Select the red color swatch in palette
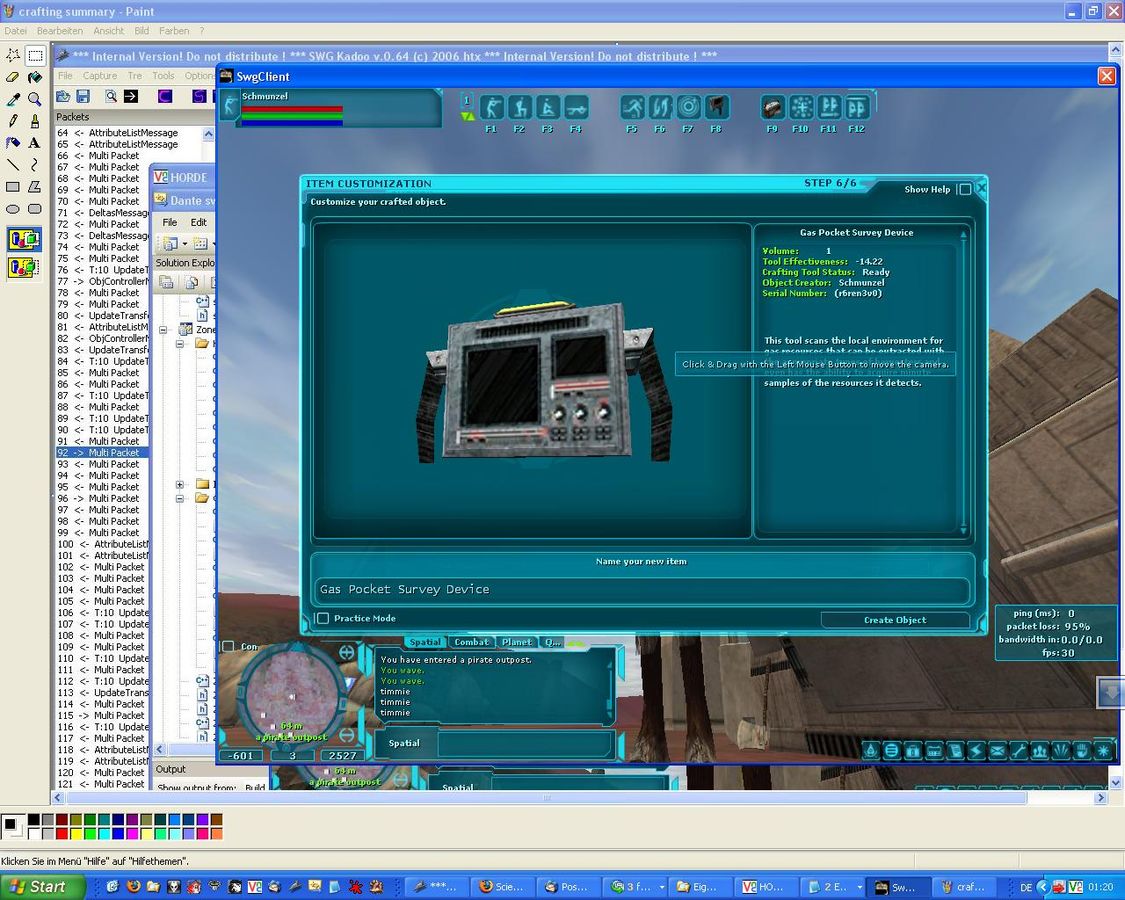Screen dimensions: 1125x900 point(62,833)
